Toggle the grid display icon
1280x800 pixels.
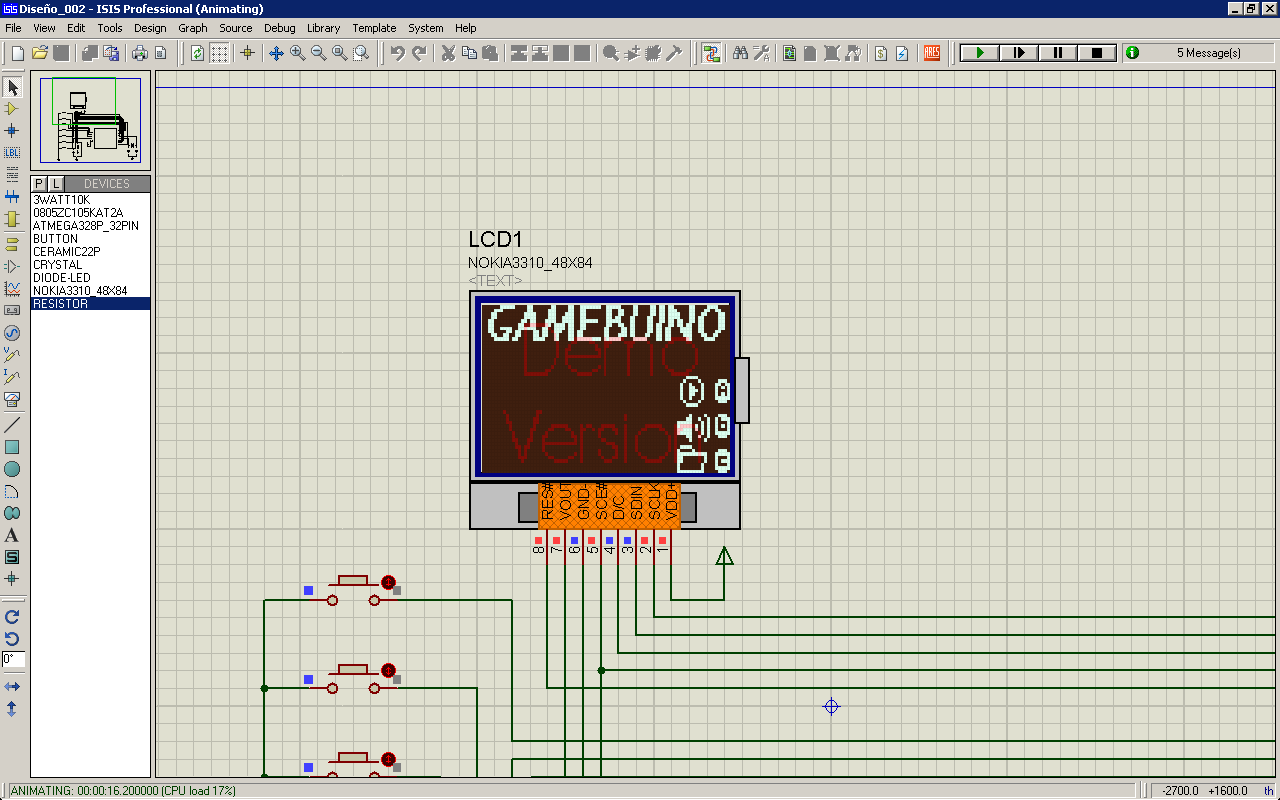(x=219, y=53)
